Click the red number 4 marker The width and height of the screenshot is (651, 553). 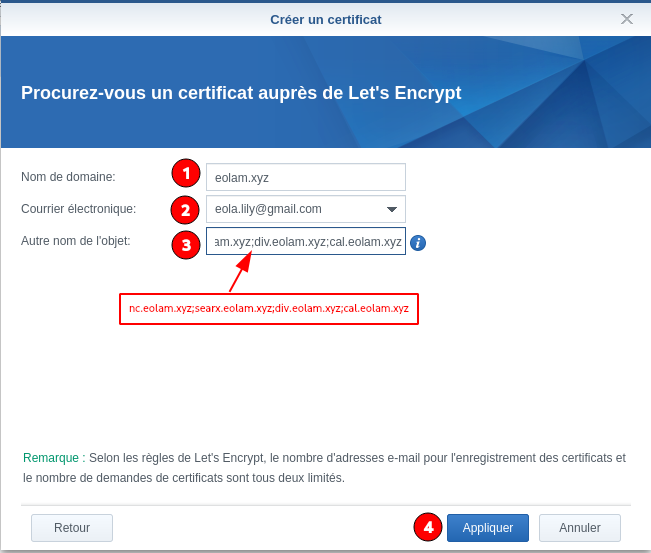click(429, 527)
